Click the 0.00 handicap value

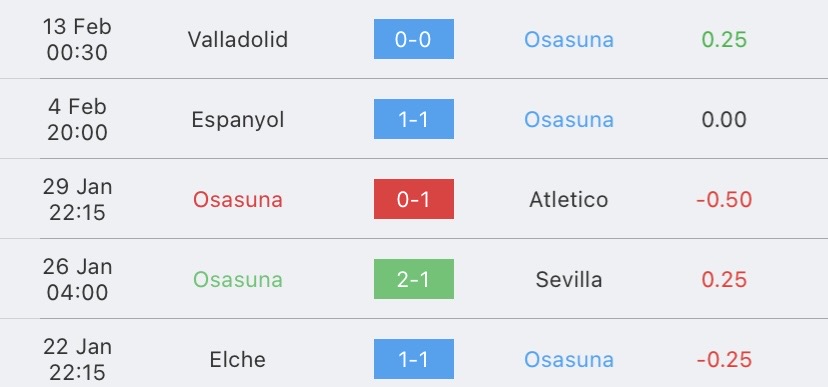coord(724,120)
